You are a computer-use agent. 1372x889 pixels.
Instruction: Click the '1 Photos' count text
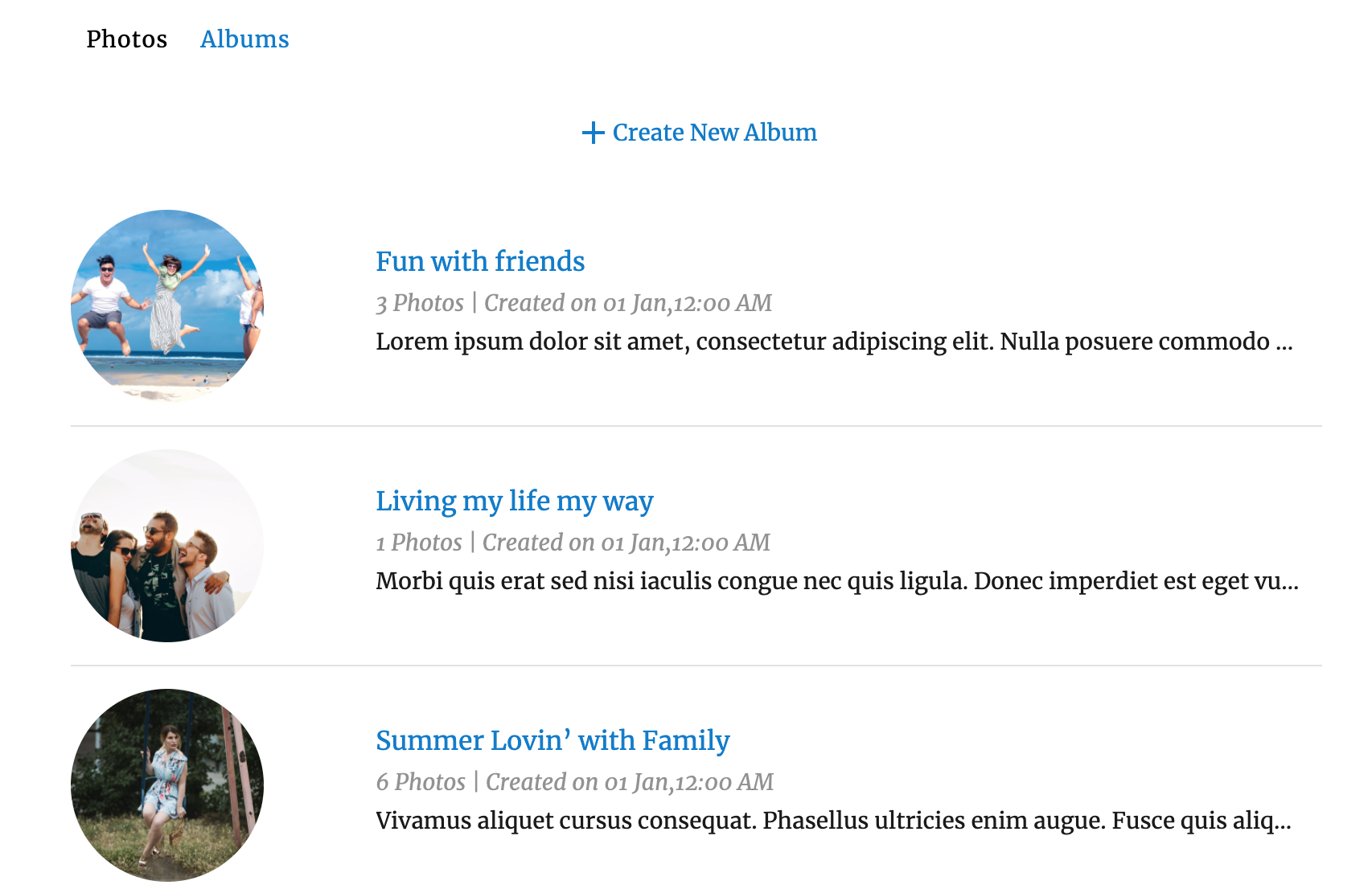[x=418, y=543]
